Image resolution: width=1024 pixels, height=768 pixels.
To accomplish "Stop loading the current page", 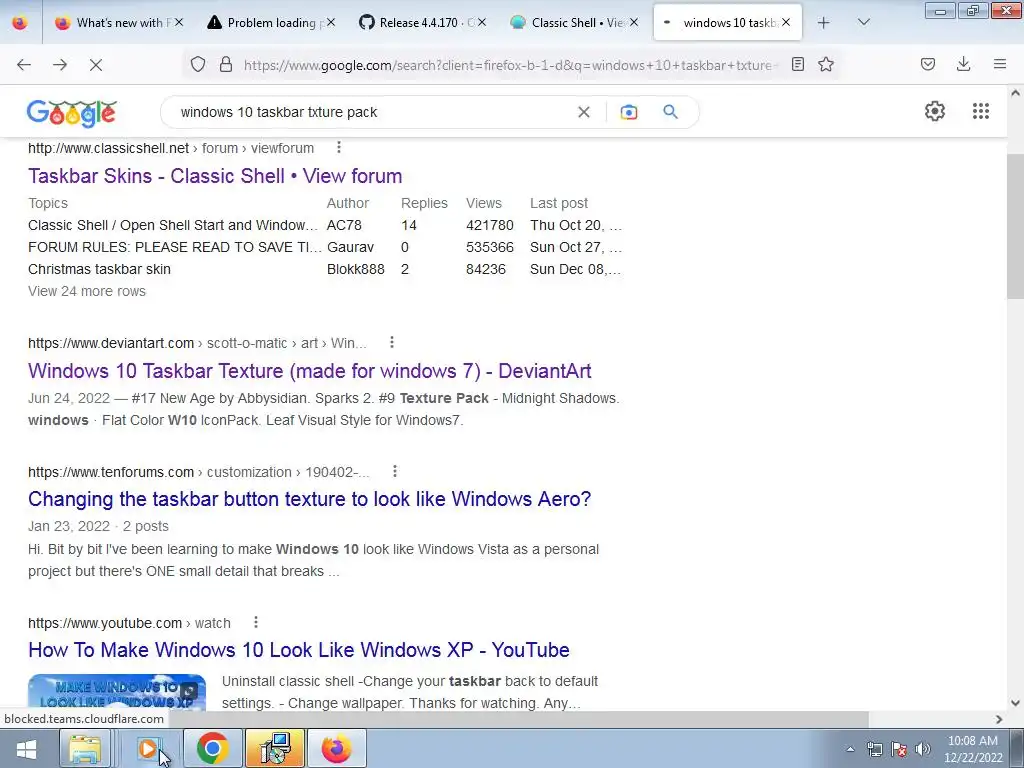I will click(x=96, y=65).
